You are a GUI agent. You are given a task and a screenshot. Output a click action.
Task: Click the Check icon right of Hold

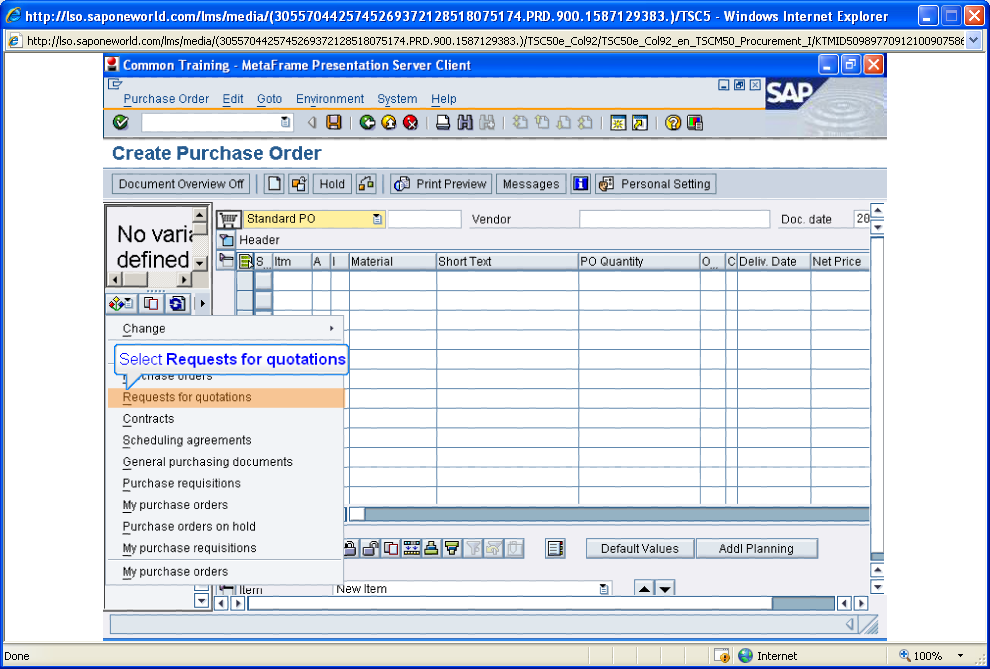click(x=366, y=184)
